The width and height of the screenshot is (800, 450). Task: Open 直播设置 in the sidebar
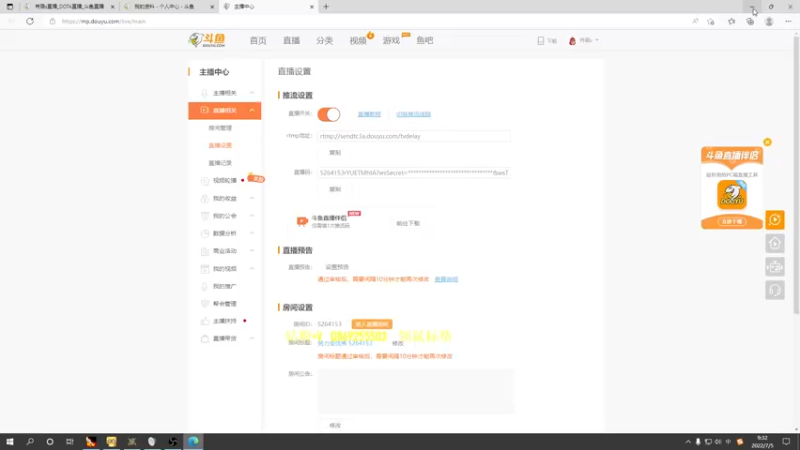click(220, 145)
